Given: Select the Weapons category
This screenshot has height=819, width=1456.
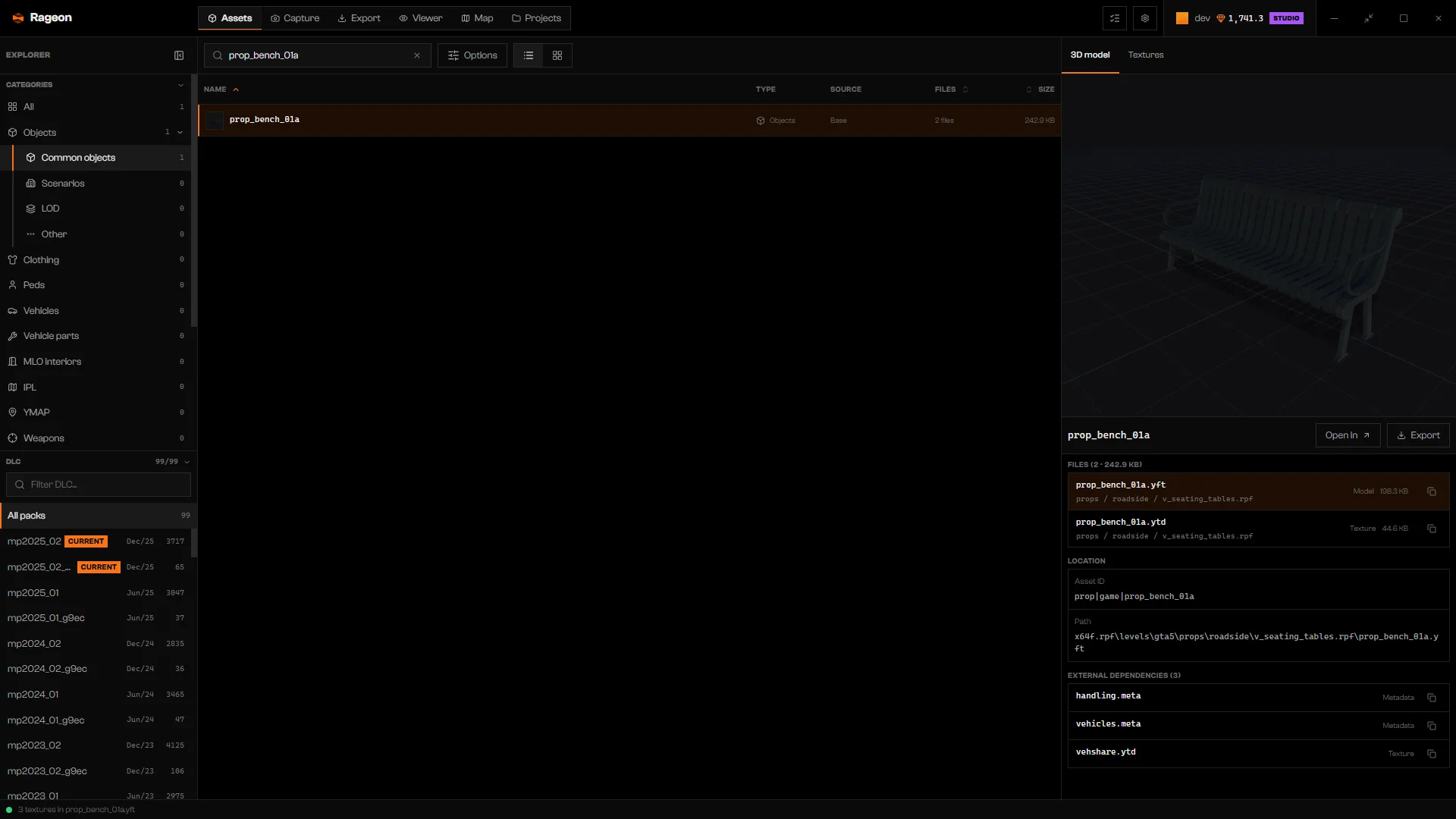Looking at the screenshot, I should pyautogui.click(x=96, y=438).
